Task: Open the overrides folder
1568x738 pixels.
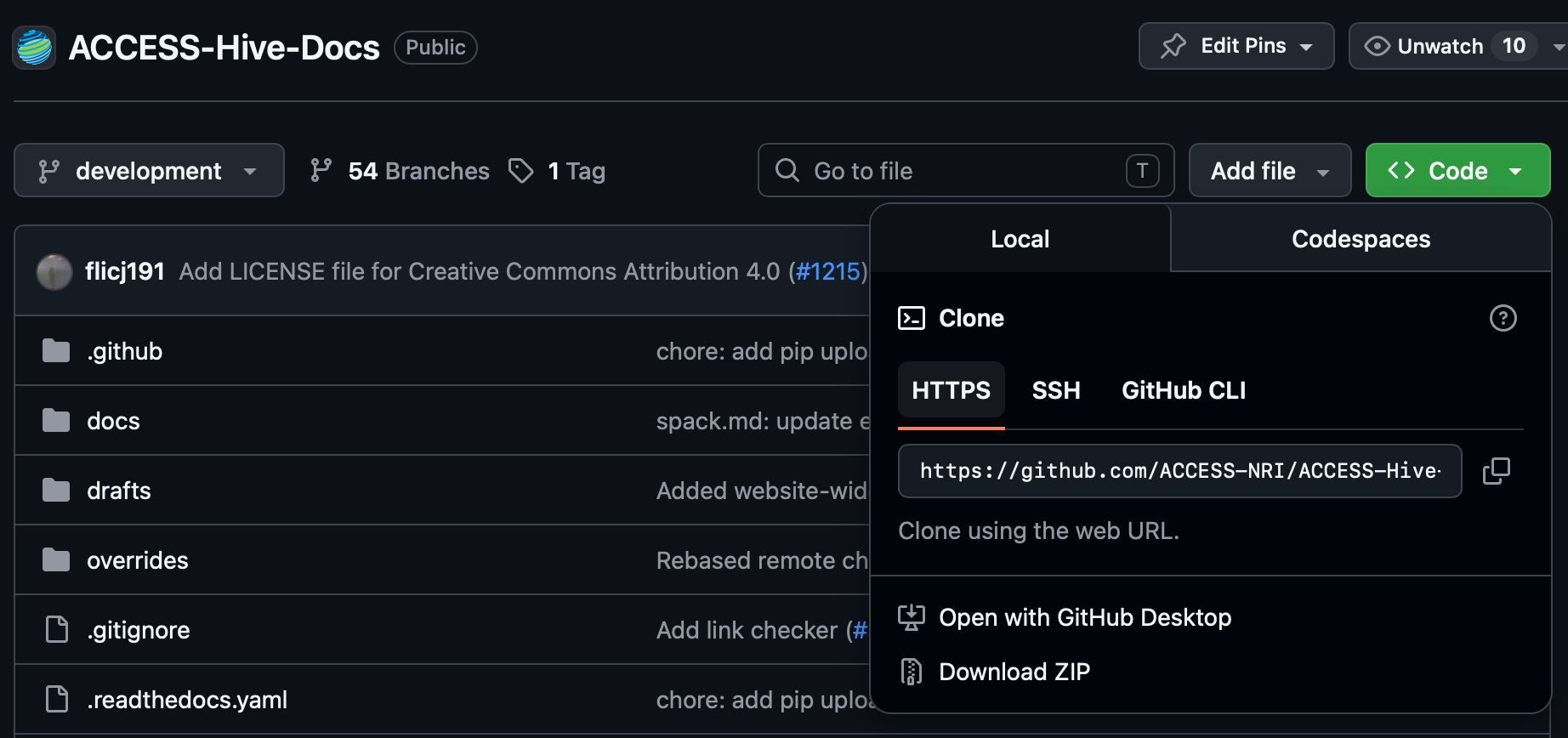Action: point(138,560)
